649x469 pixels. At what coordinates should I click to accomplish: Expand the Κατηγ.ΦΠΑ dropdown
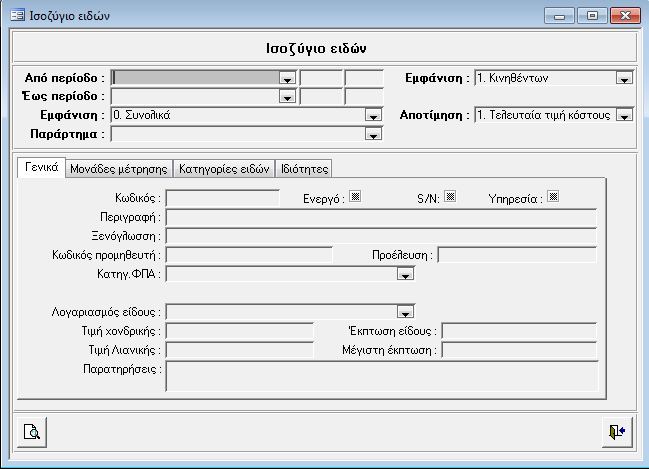(405, 273)
